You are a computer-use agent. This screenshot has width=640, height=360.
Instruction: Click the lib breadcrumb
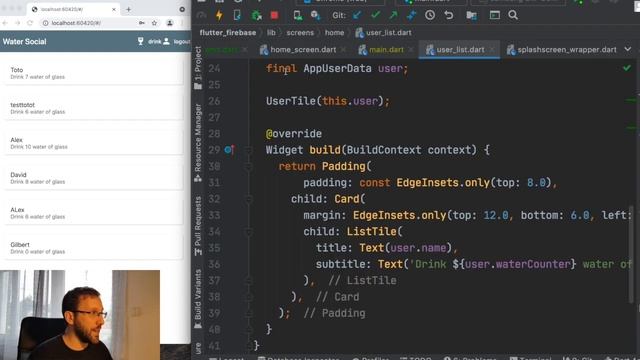coord(271,33)
